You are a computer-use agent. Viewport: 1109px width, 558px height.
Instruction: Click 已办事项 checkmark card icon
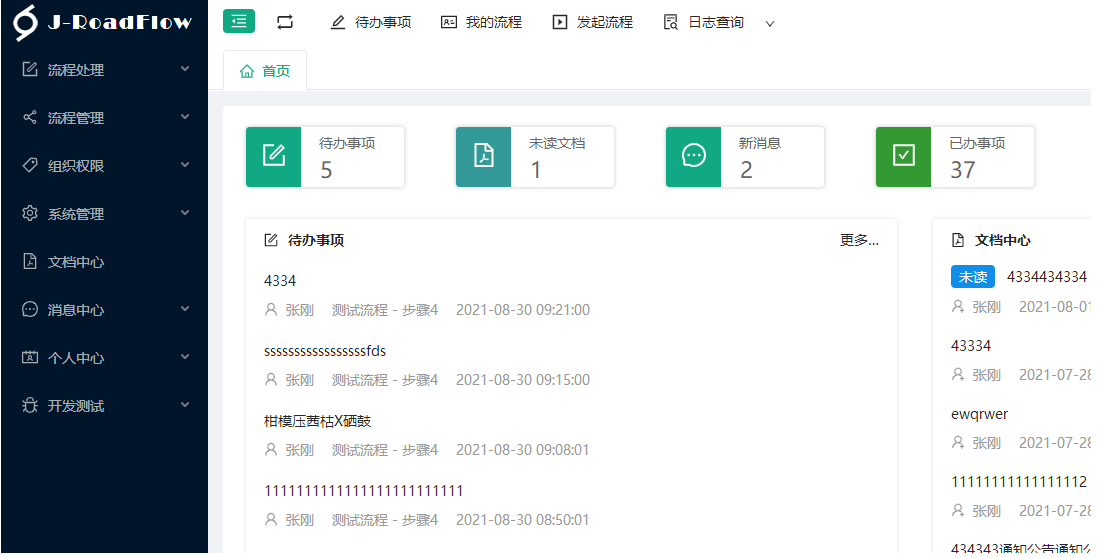coord(904,156)
